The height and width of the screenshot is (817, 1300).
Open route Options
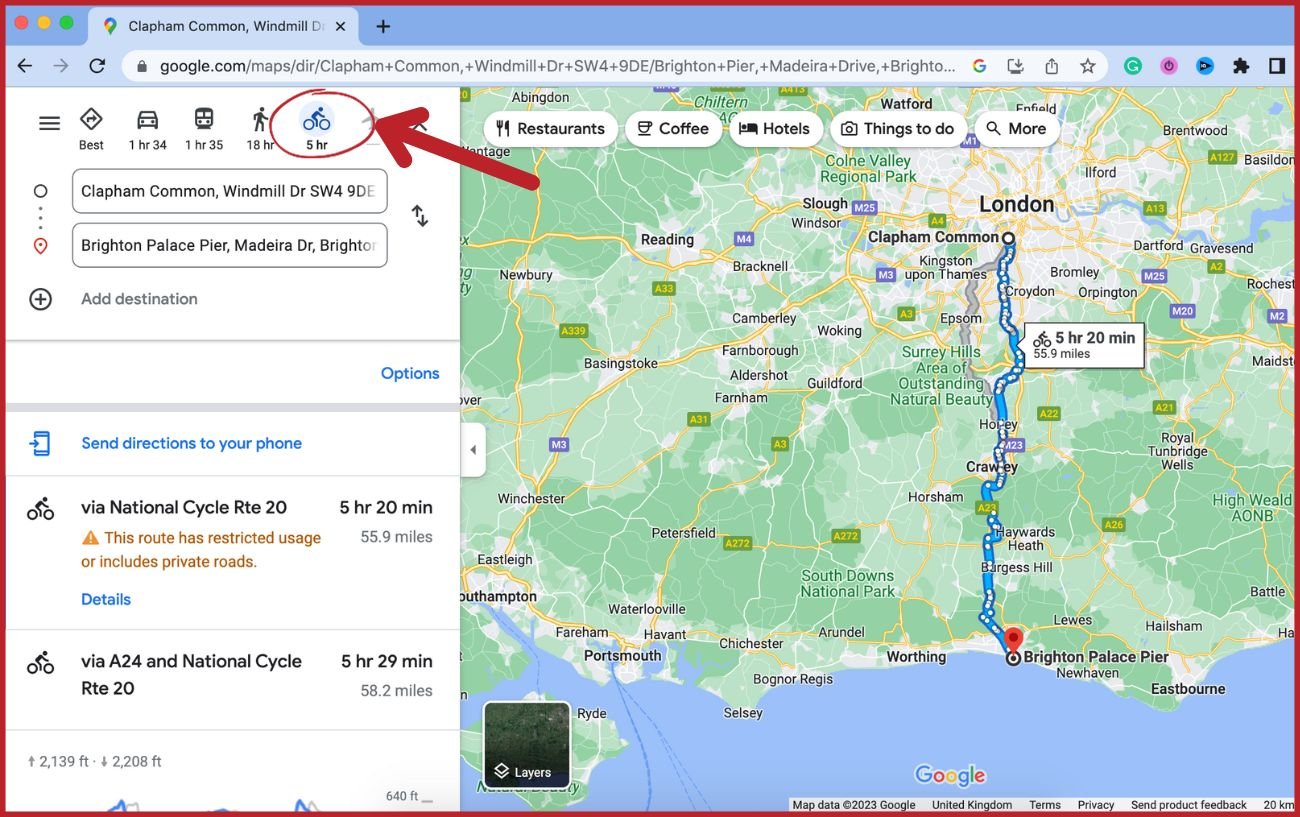point(410,373)
